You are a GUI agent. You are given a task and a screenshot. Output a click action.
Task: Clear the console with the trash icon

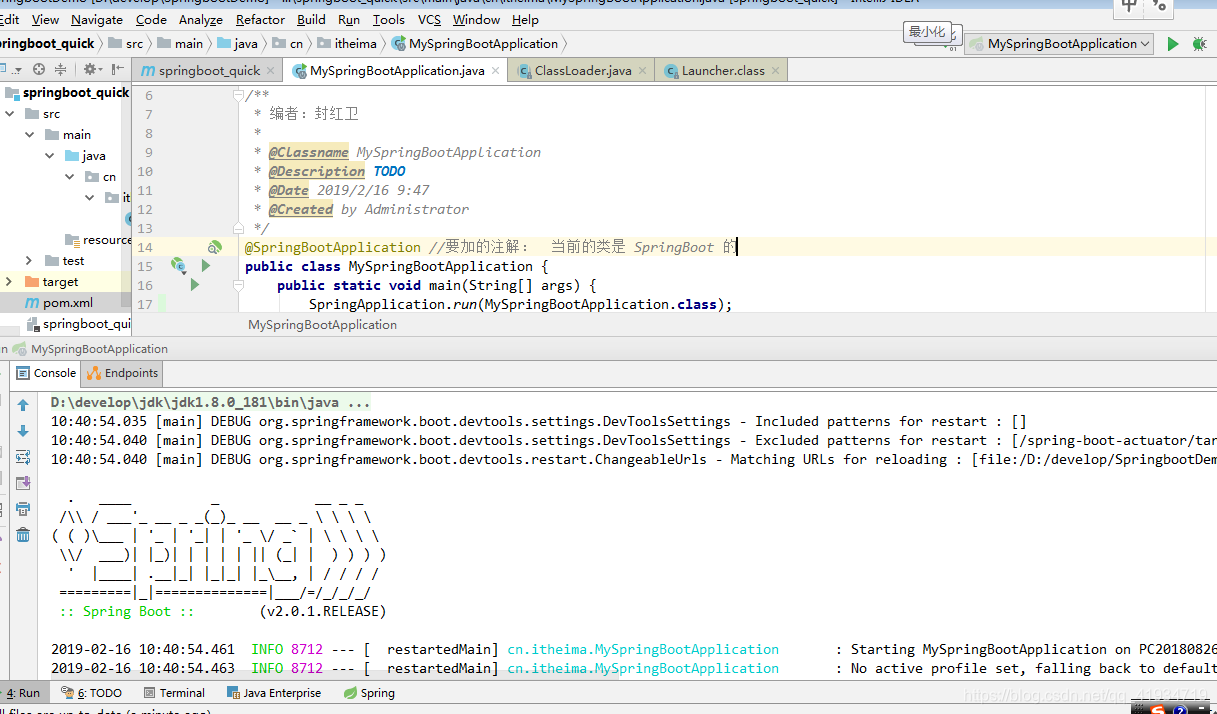tap(23, 535)
